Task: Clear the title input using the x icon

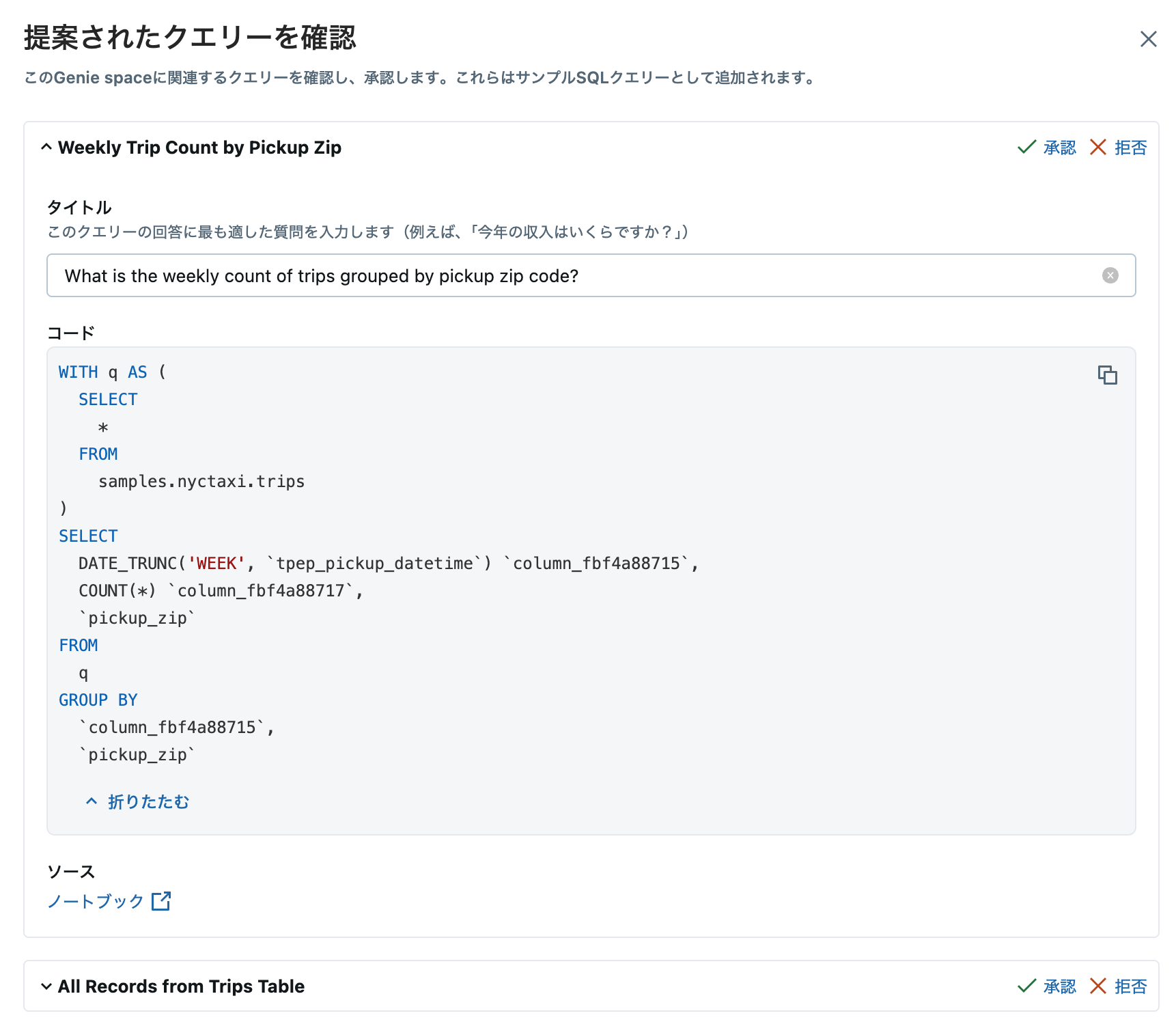Action: tap(1110, 275)
